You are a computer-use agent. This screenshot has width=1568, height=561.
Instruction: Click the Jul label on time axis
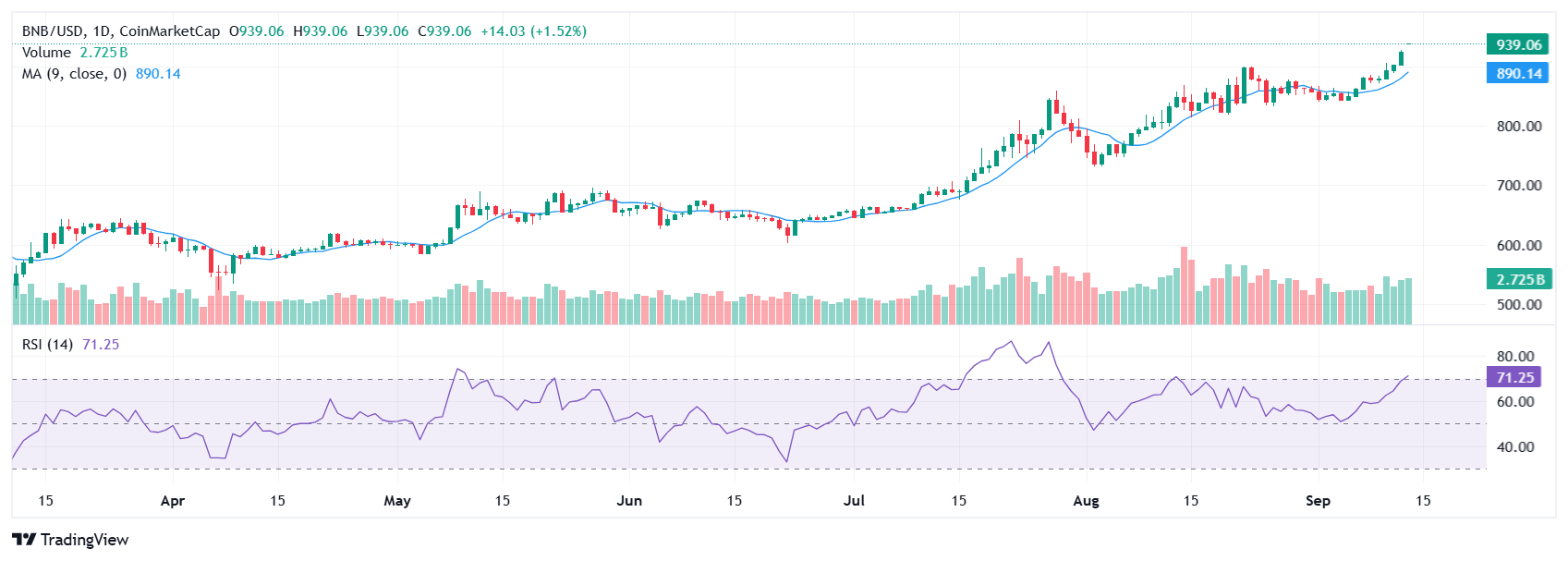tap(855, 501)
